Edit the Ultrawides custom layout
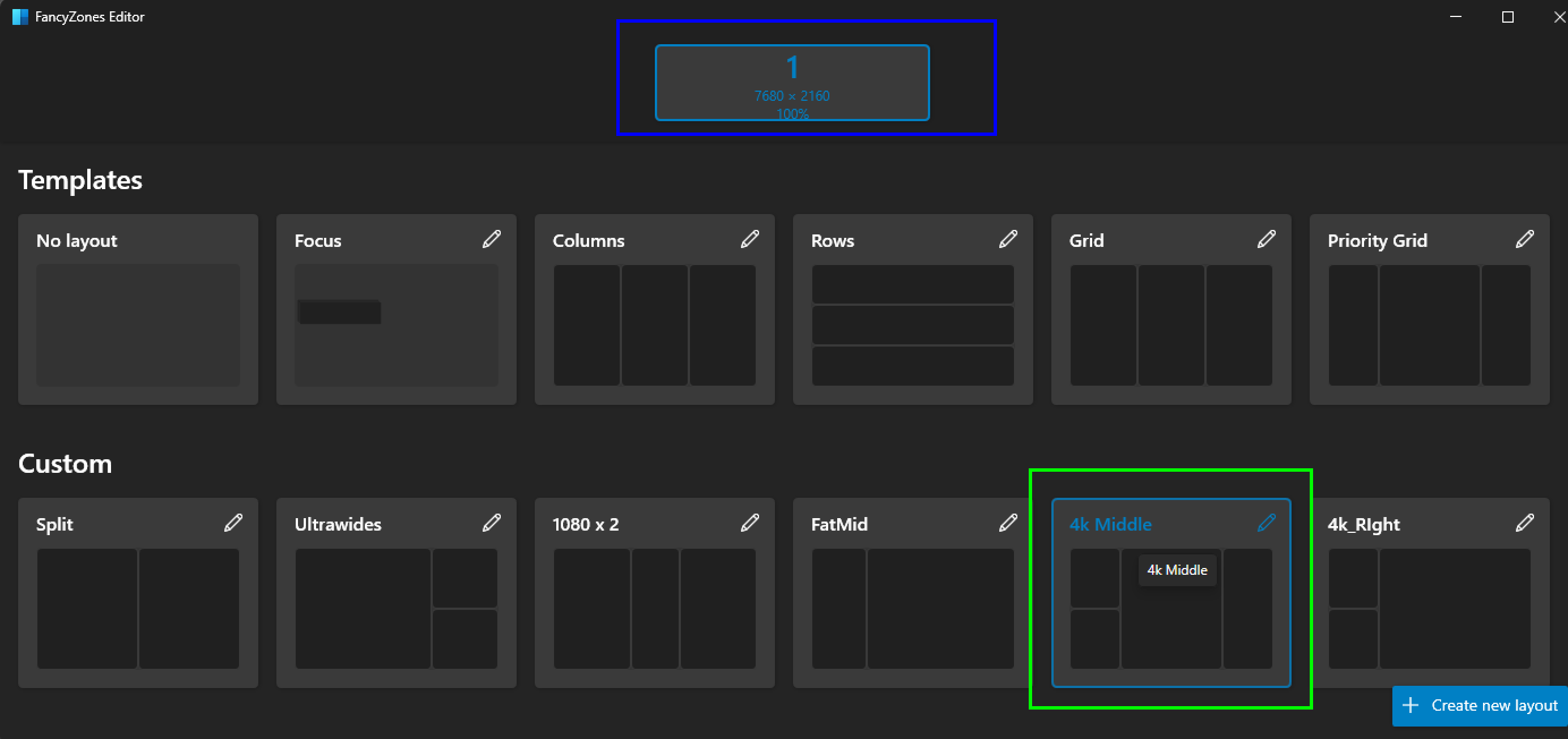This screenshot has width=1568, height=739. (492, 522)
